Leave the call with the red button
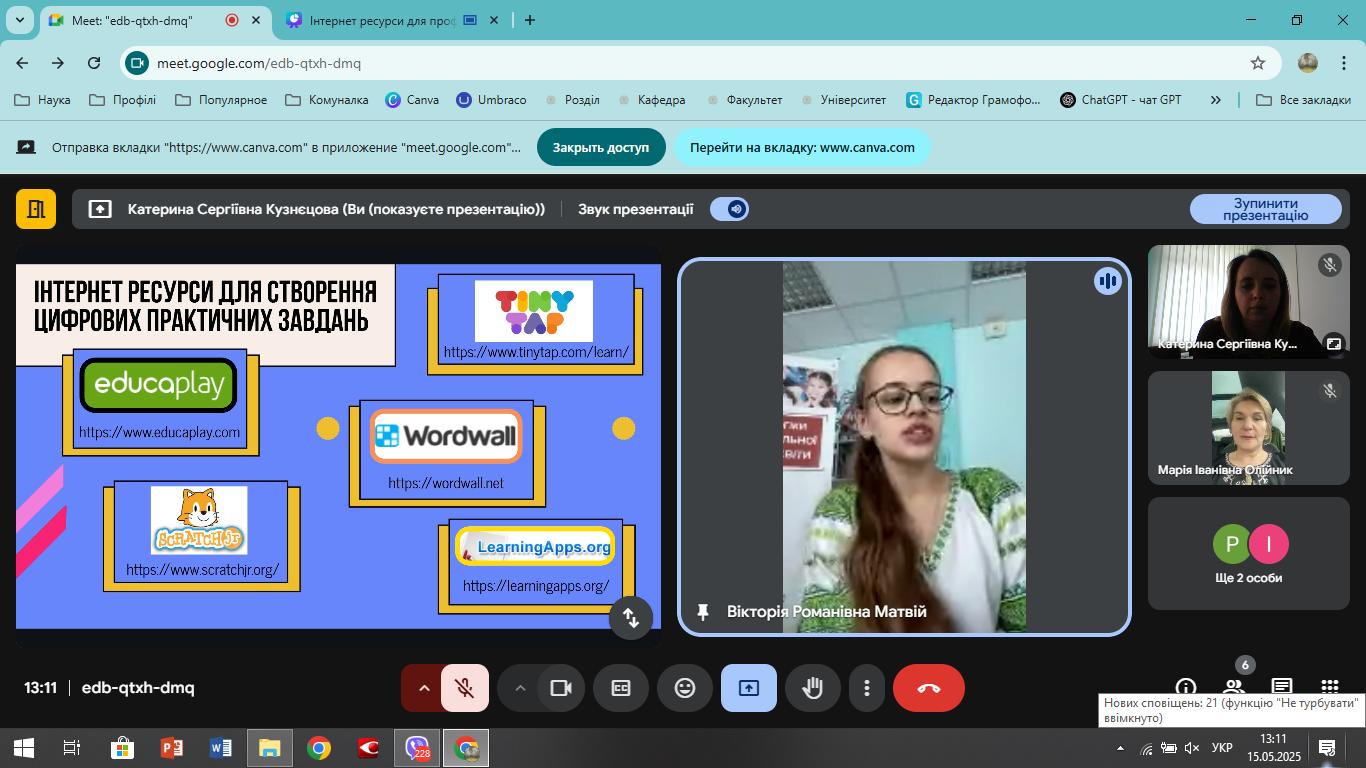This screenshot has width=1366, height=768. click(x=929, y=688)
